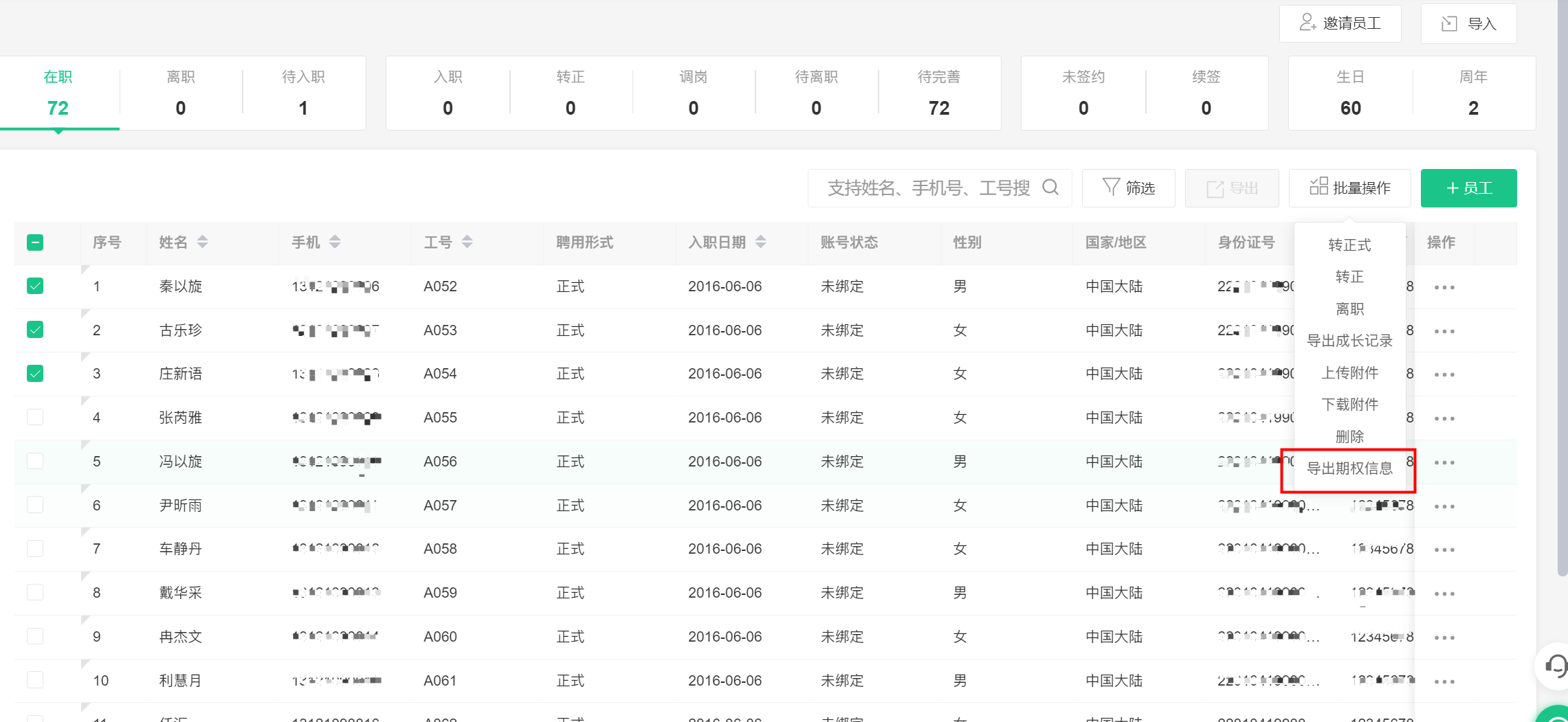
Task: Click the 导入 import button
Action: [1468, 23]
